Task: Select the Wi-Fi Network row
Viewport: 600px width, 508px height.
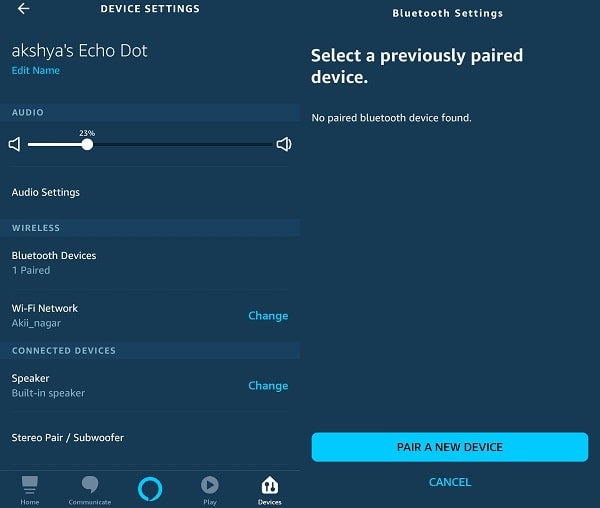Action: (150, 316)
